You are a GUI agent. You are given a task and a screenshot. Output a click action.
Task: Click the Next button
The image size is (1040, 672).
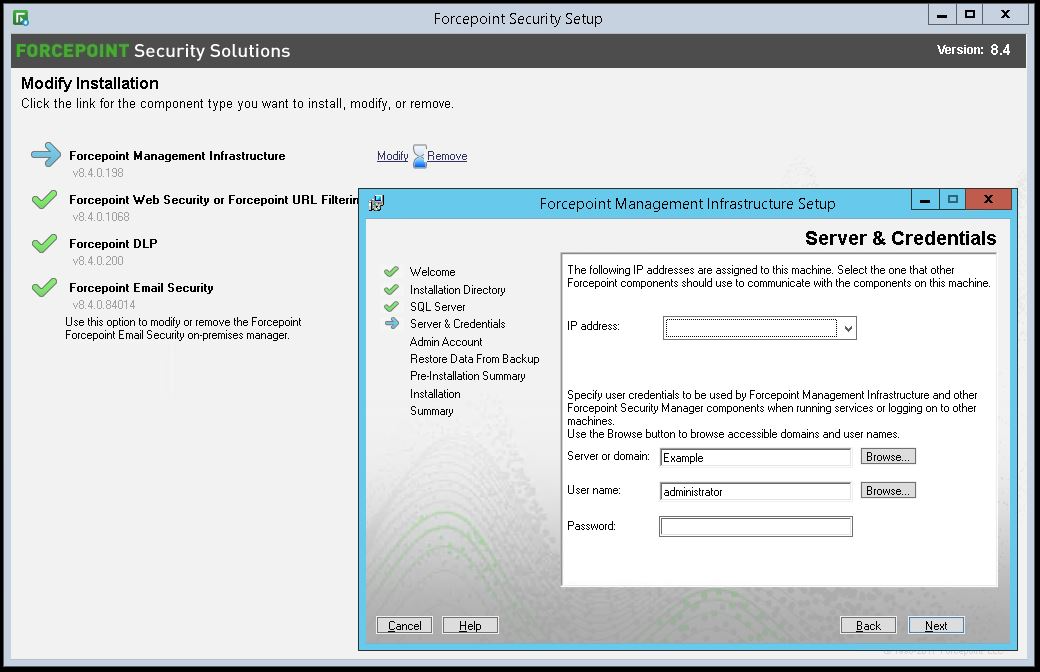pyautogui.click(x=935, y=625)
